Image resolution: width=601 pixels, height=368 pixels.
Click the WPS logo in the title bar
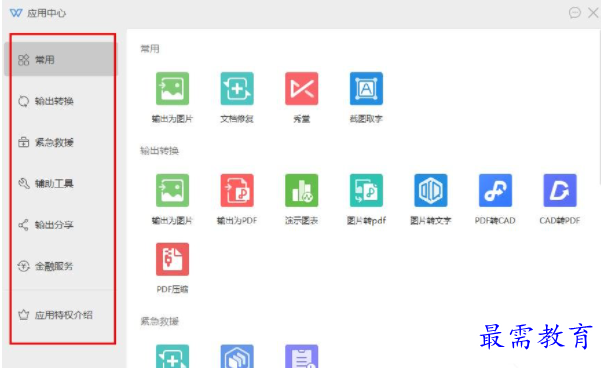click(x=16, y=13)
